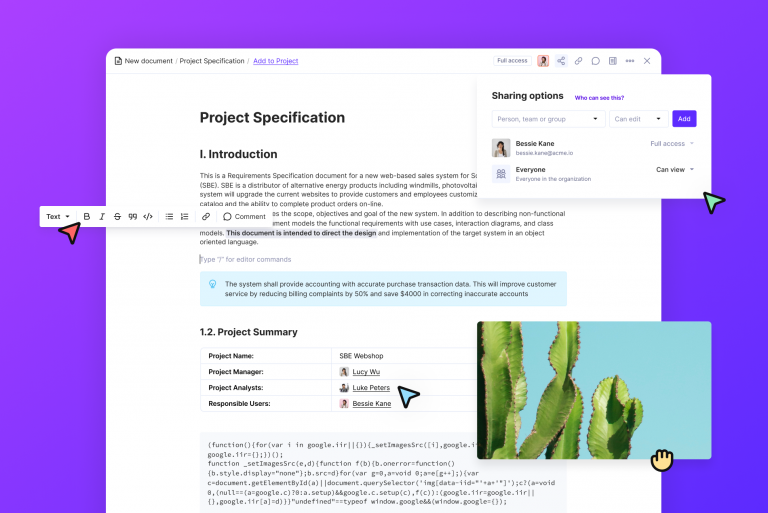The width and height of the screenshot is (768, 513).
Task: Click the empty editor commands line
Action: click(245, 259)
